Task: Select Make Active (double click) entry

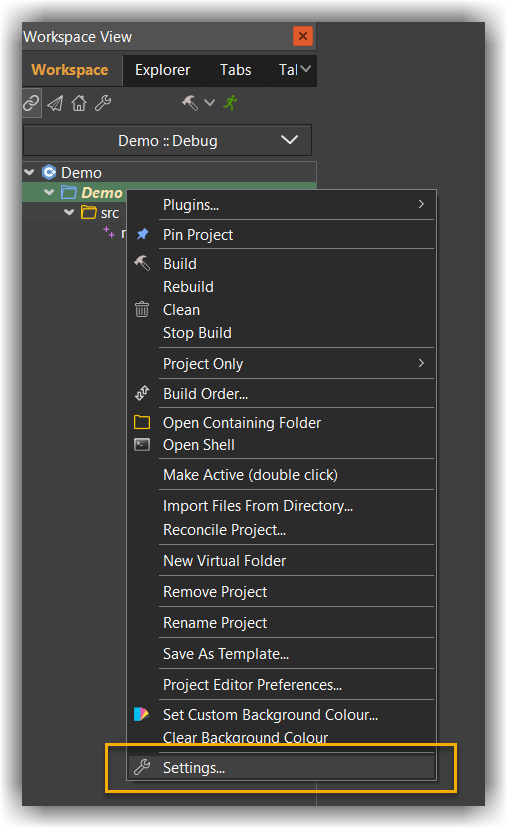Action: (x=281, y=475)
